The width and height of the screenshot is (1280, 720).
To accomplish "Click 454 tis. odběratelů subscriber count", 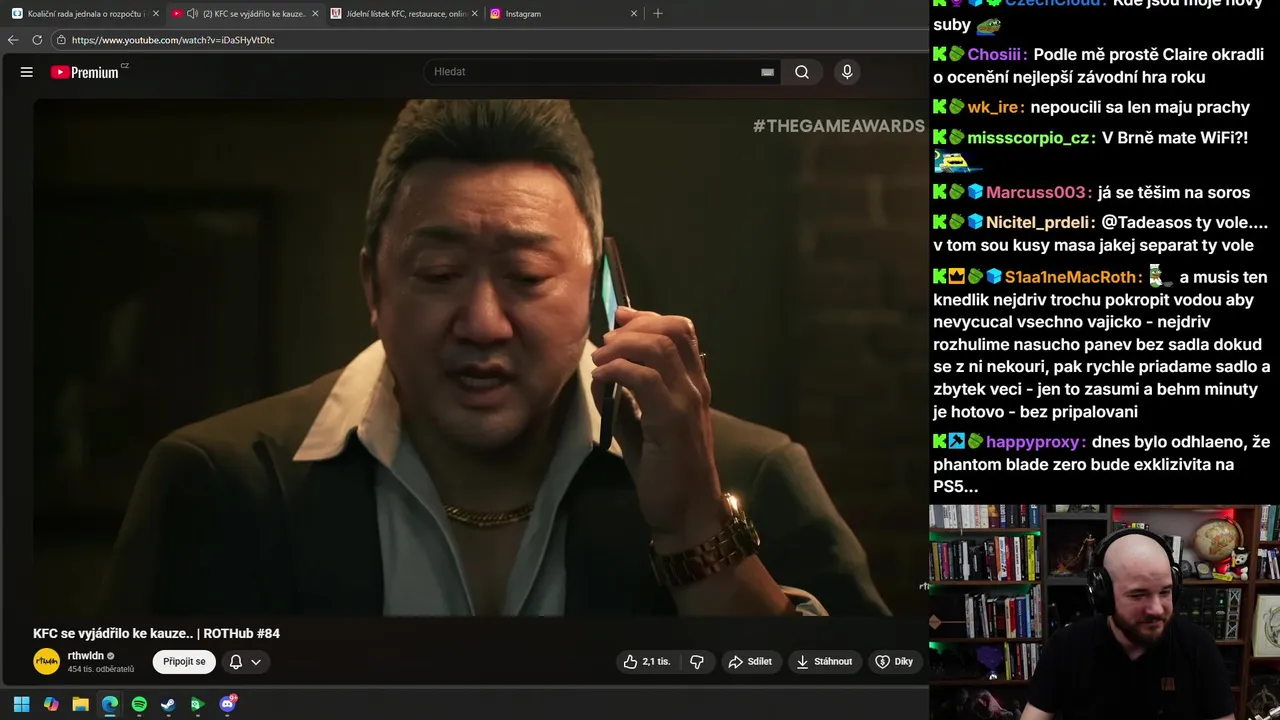I will (101, 669).
